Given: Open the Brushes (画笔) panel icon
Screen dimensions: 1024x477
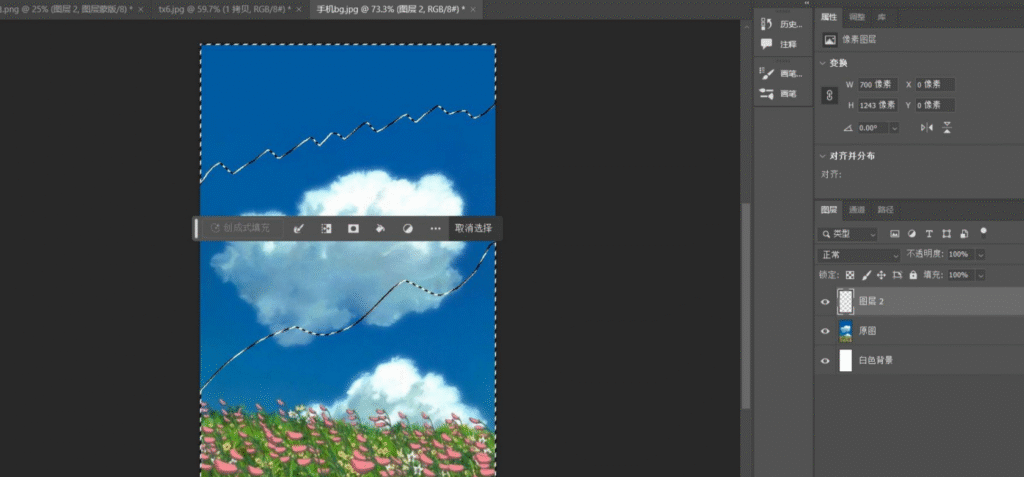Looking at the screenshot, I should [767, 93].
